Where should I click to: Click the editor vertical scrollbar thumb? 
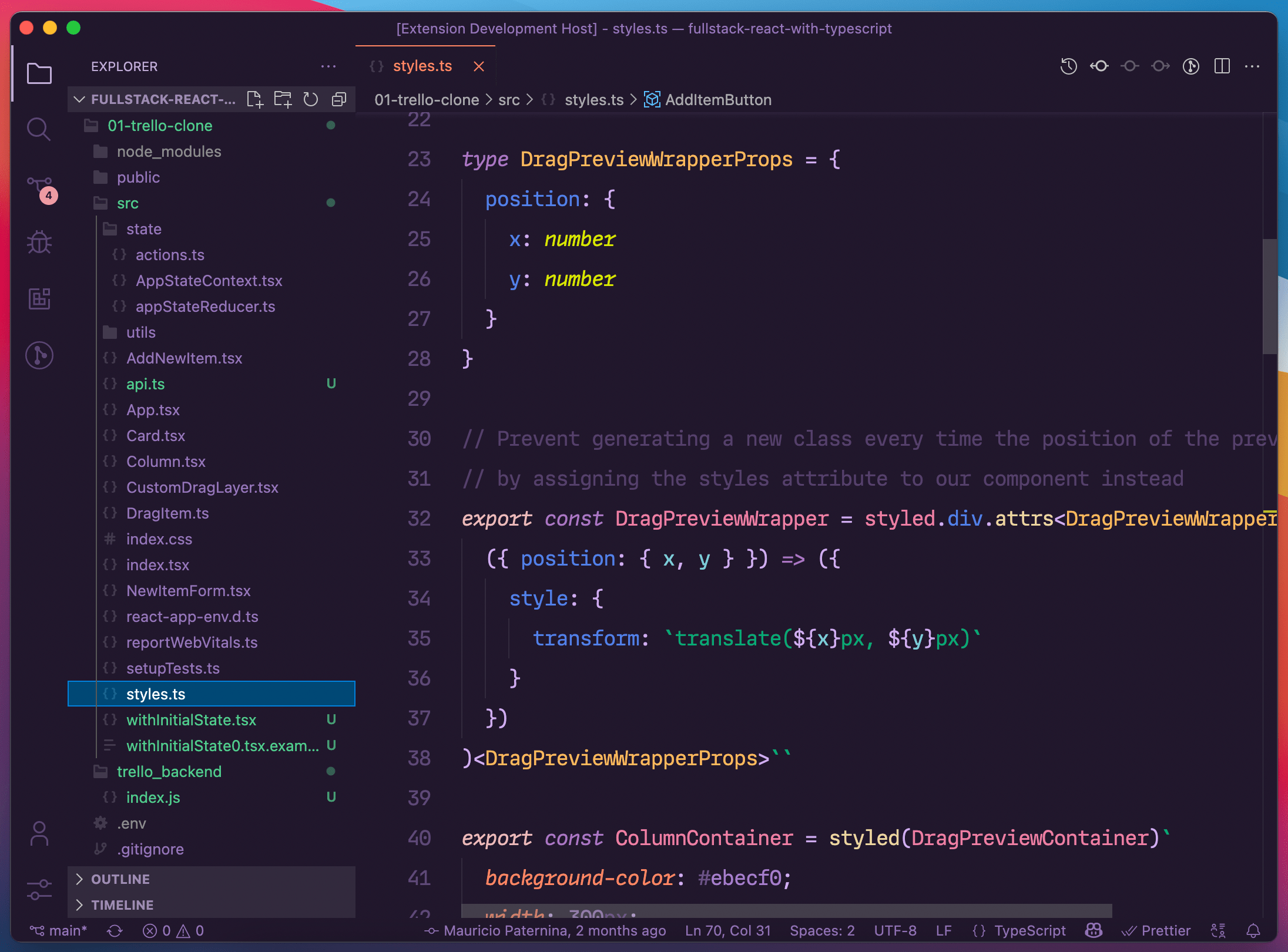[1269, 297]
